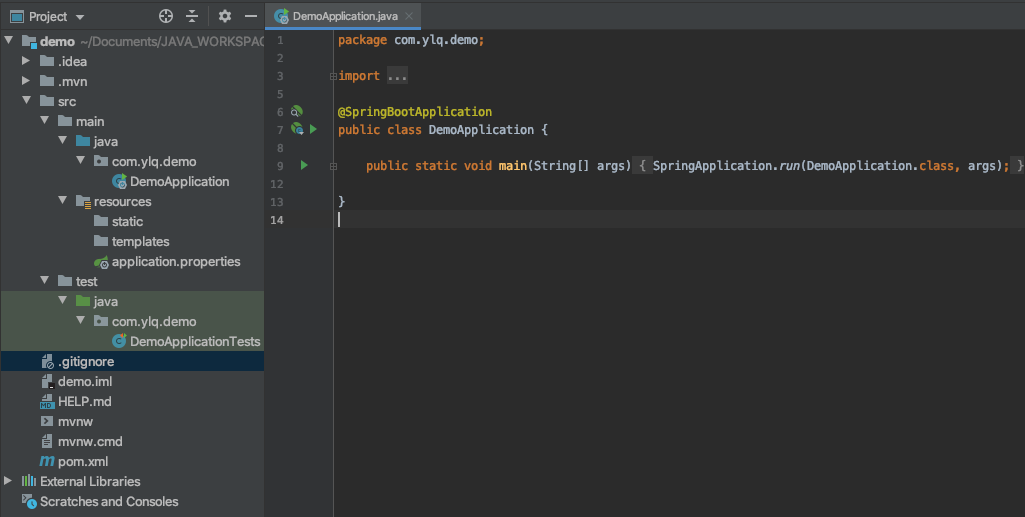The height and width of the screenshot is (517, 1025).
Task: Switch to the DemoApplication.java tab
Action: [344, 16]
